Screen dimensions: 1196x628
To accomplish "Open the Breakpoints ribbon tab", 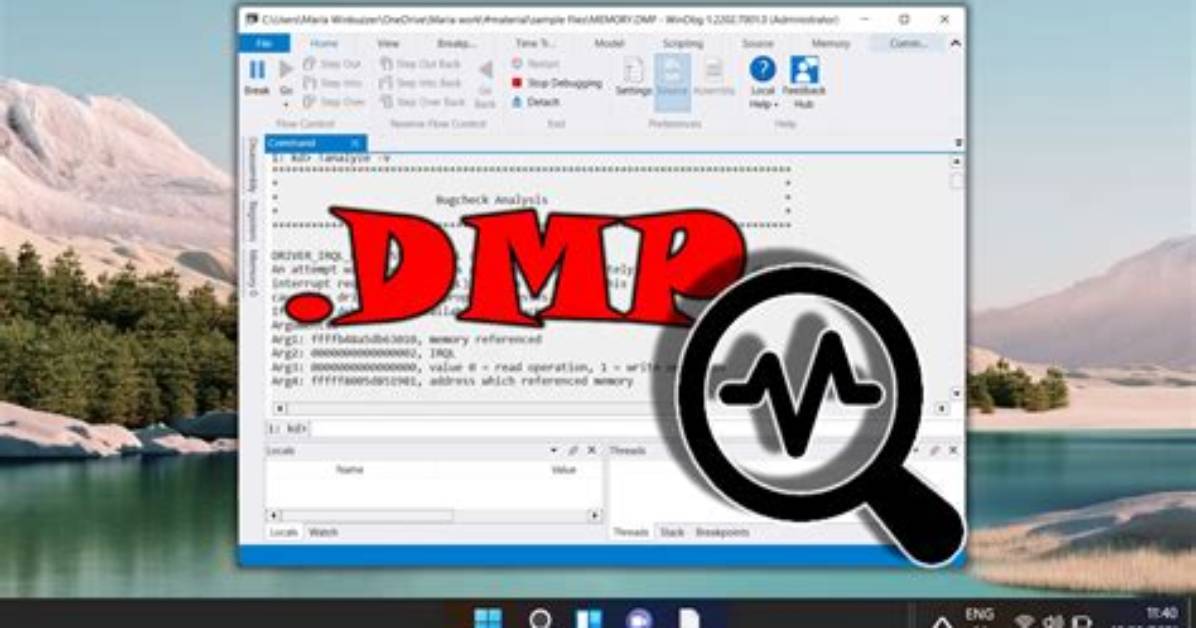I will [x=456, y=43].
